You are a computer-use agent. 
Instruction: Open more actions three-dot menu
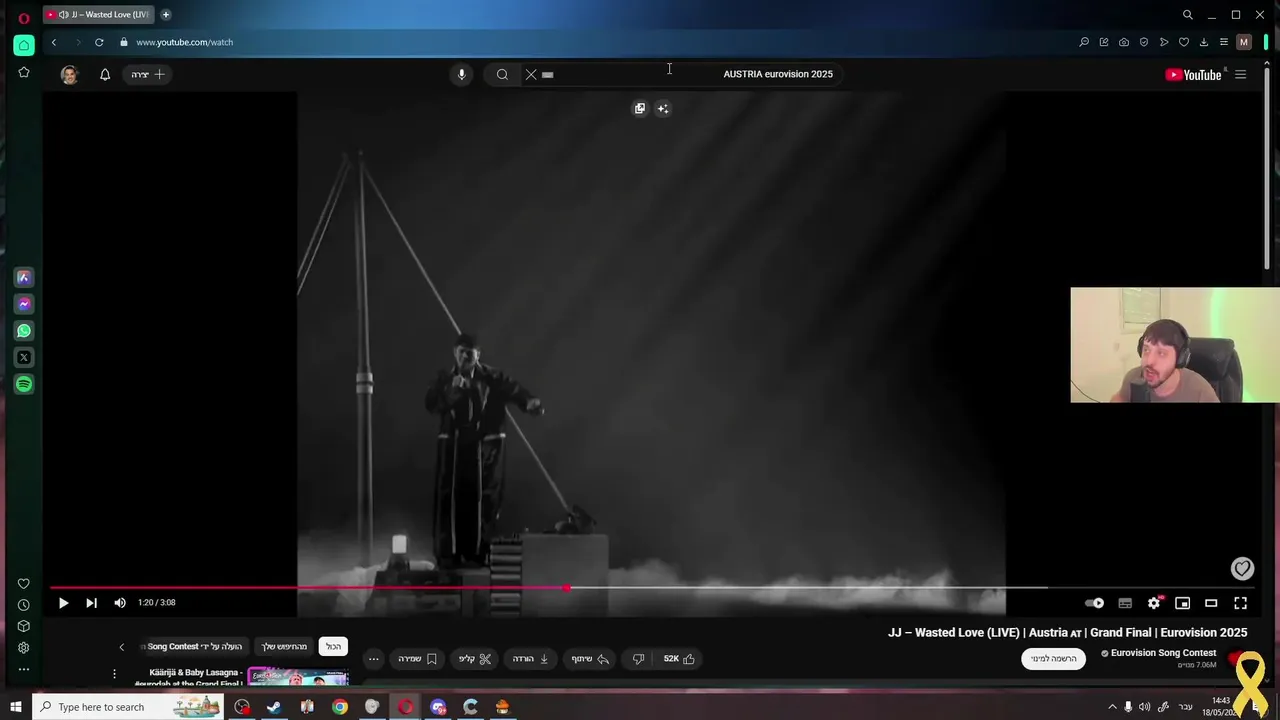[x=373, y=659]
